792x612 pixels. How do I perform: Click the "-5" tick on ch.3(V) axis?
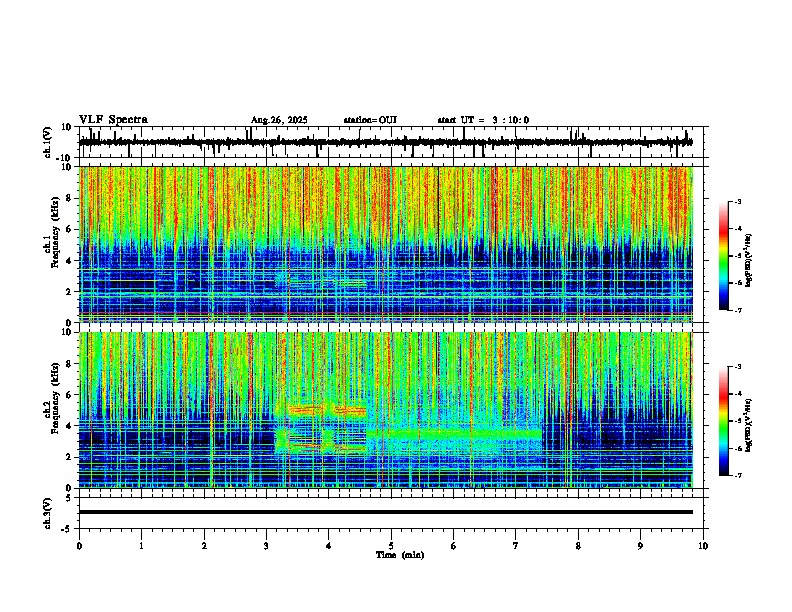coord(68,529)
